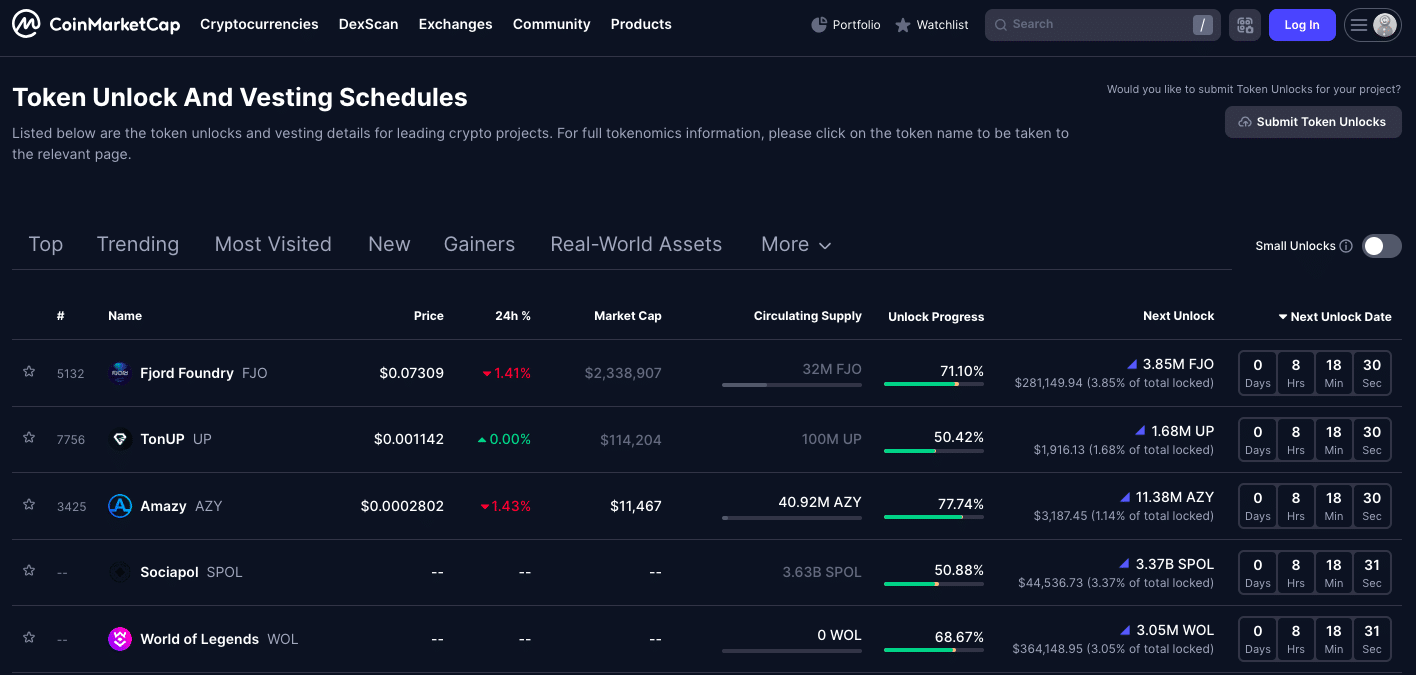Click Amazy market cap $11,467

(x=636, y=506)
